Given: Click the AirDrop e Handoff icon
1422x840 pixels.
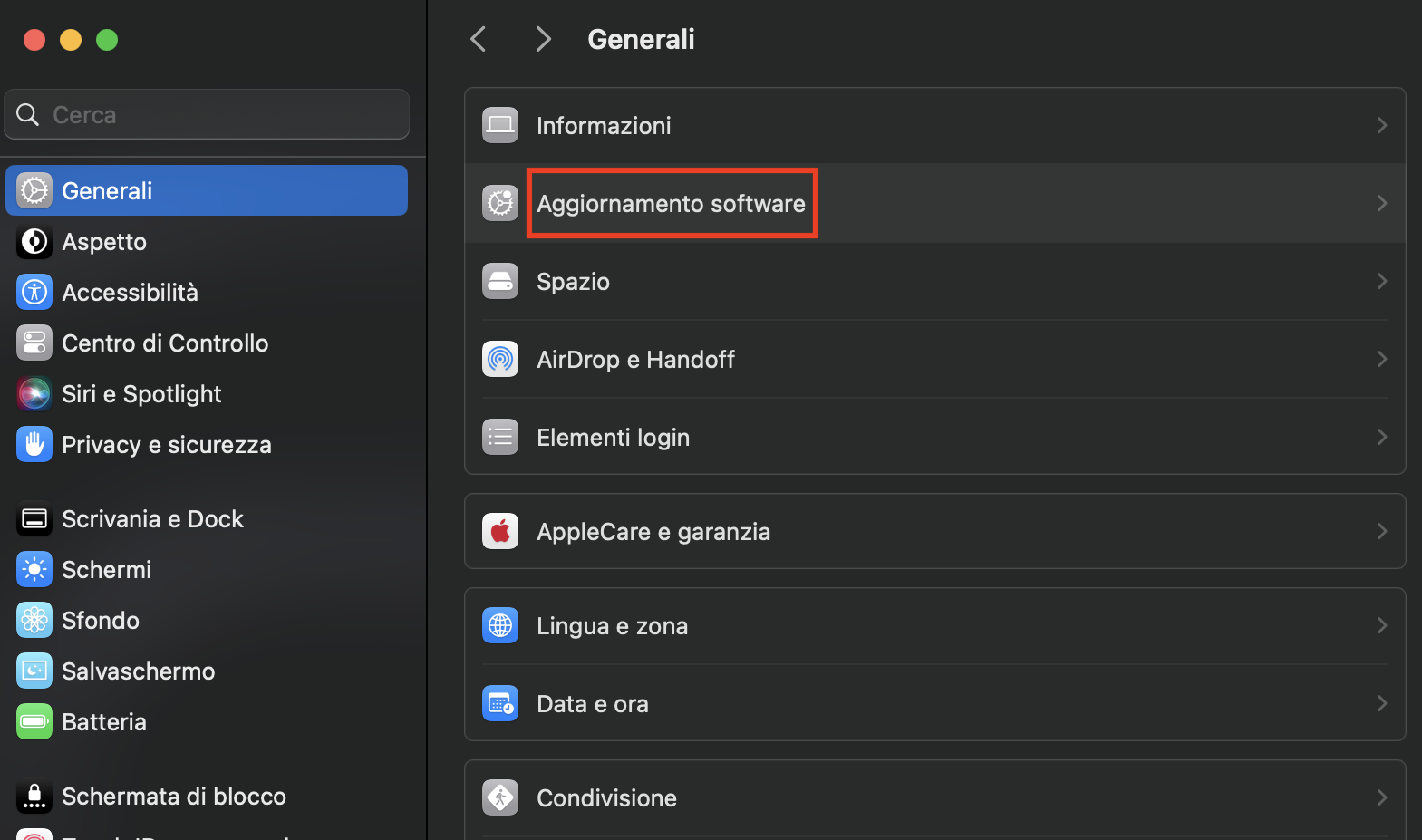Looking at the screenshot, I should [x=500, y=359].
